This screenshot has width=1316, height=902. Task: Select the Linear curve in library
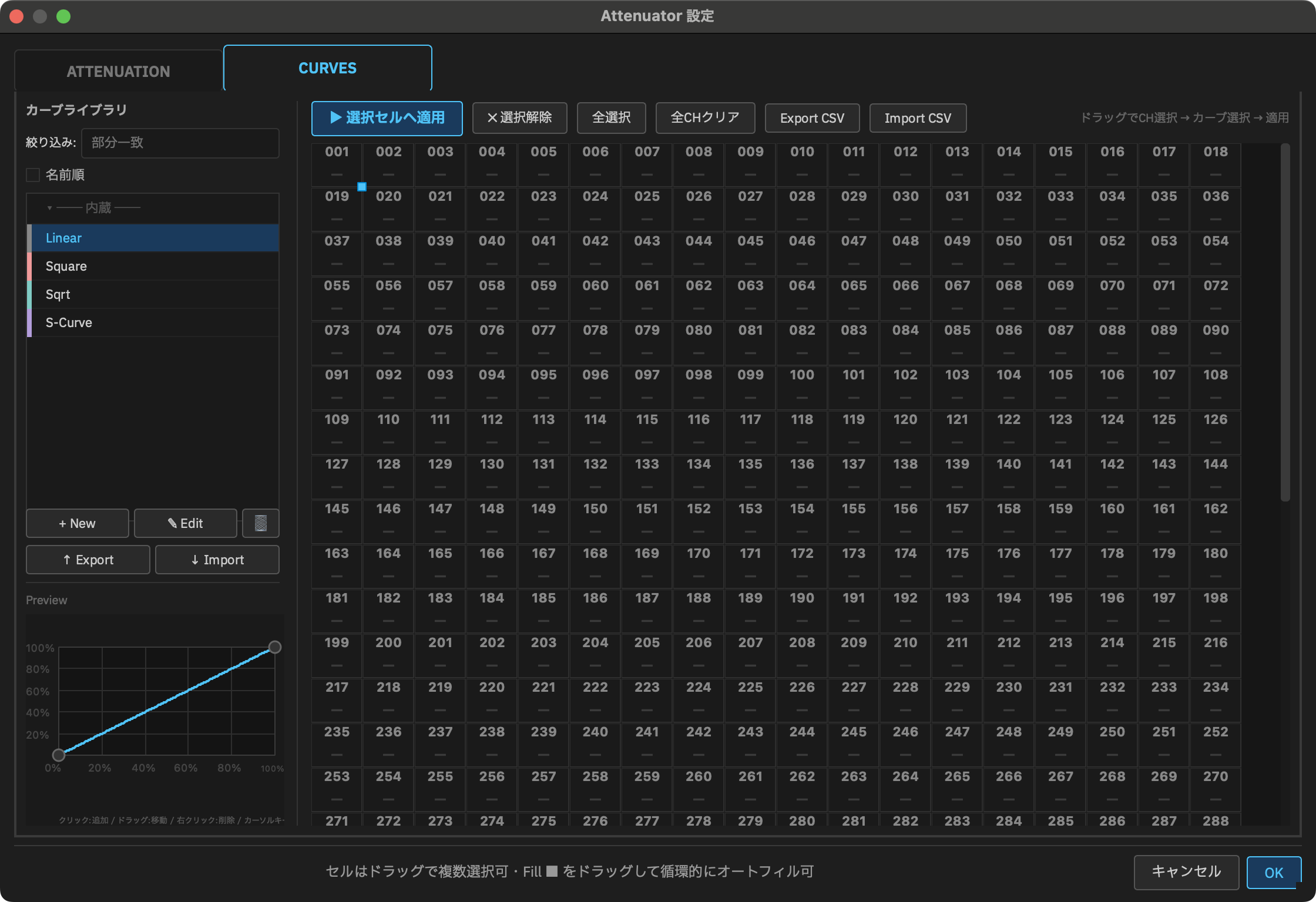[153, 238]
